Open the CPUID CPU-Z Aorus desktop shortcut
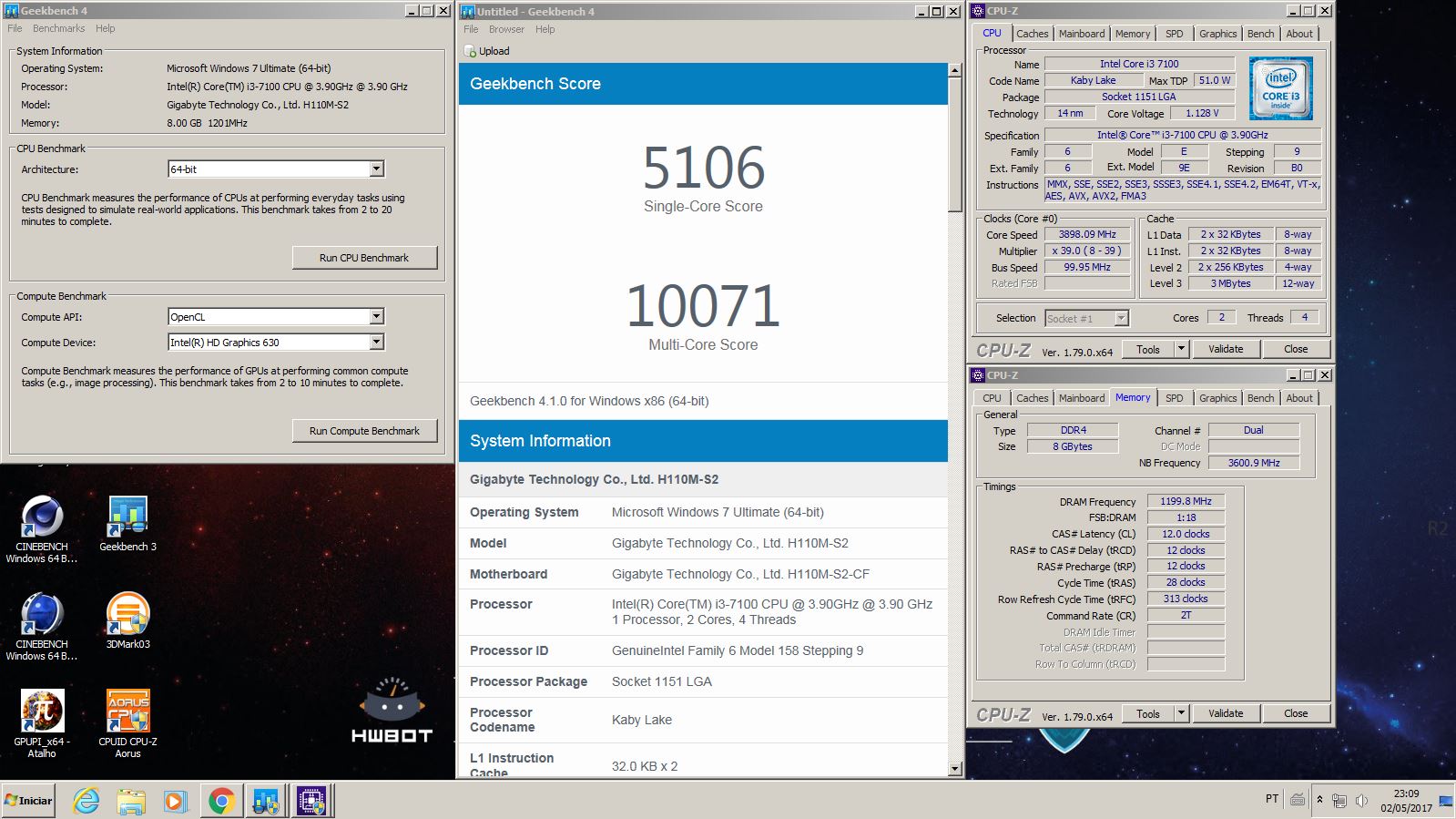This screenshot has width=1456, height=819. (x=127, y=723)
